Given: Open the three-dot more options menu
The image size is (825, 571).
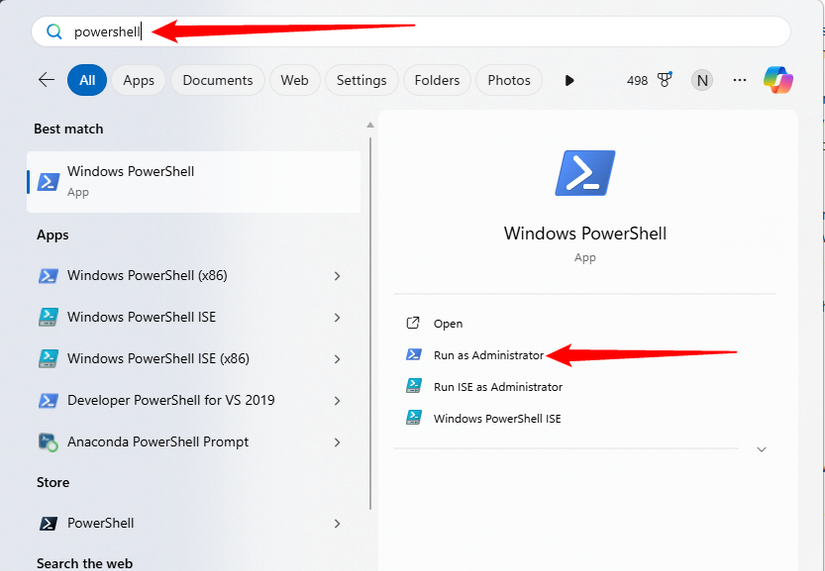Looking at the screenshot, I should pos(740,80).
